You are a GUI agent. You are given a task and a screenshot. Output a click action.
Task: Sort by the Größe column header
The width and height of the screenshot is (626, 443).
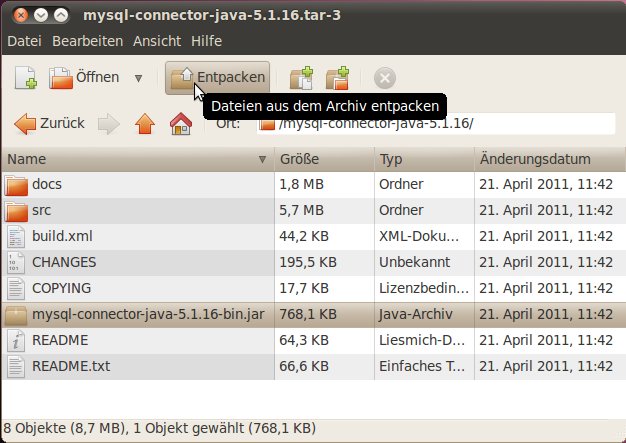tap(323, 159)
